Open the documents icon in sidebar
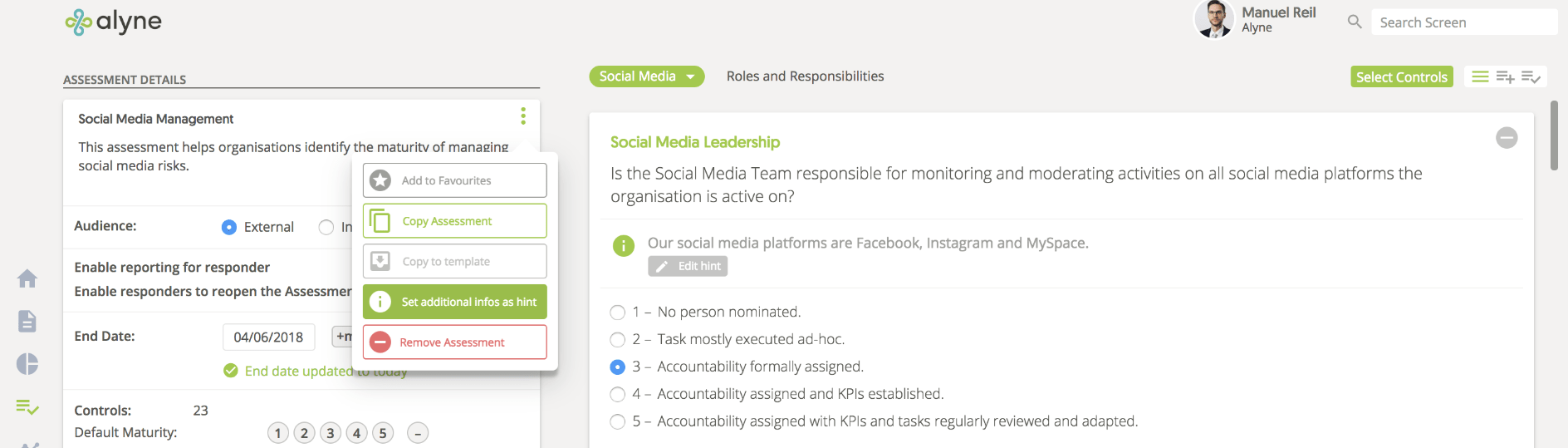The width and height of the screenshot is (1568, 448). click(27, 321)
